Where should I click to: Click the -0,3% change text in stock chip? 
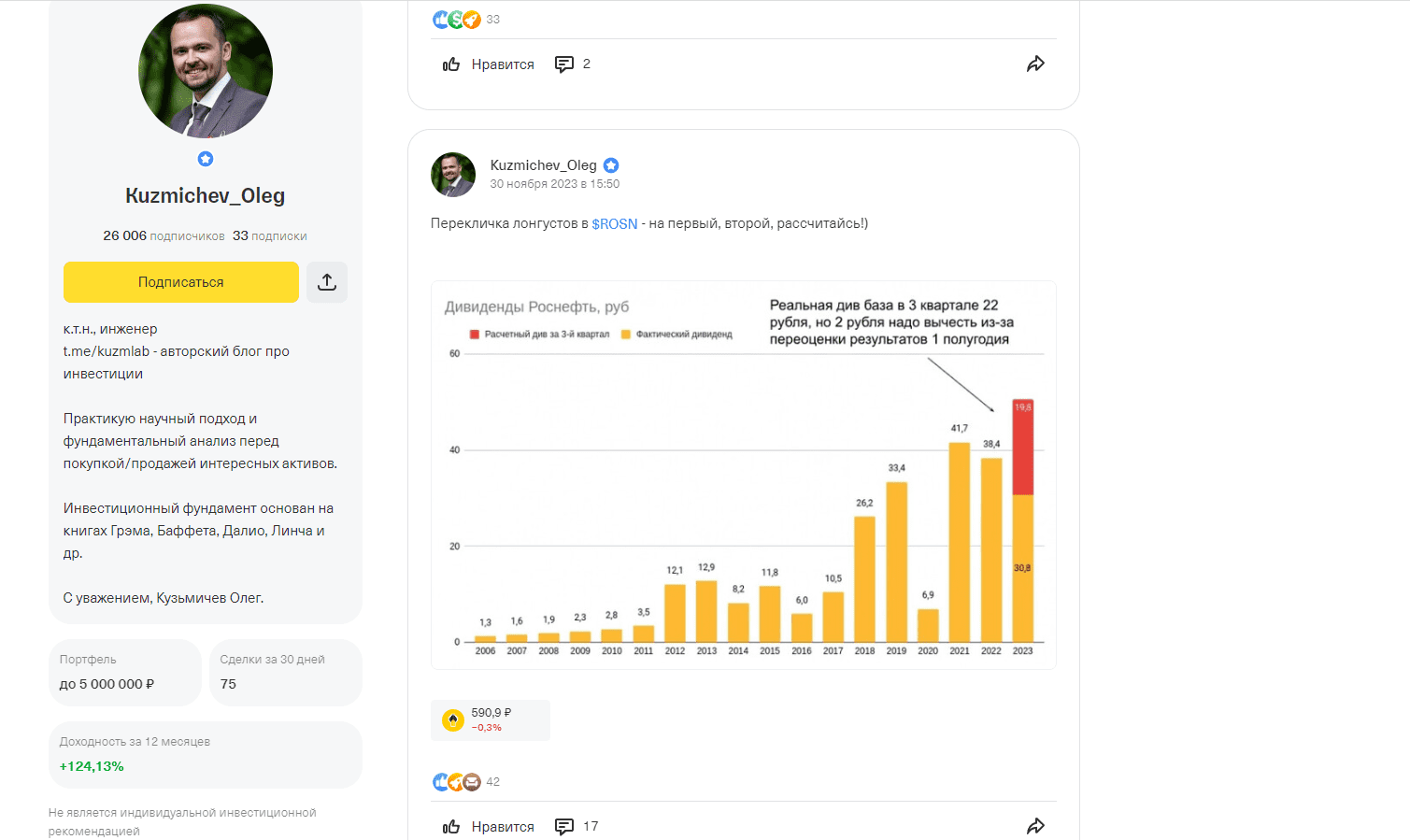pyautogui.click(x=487, y=728)
